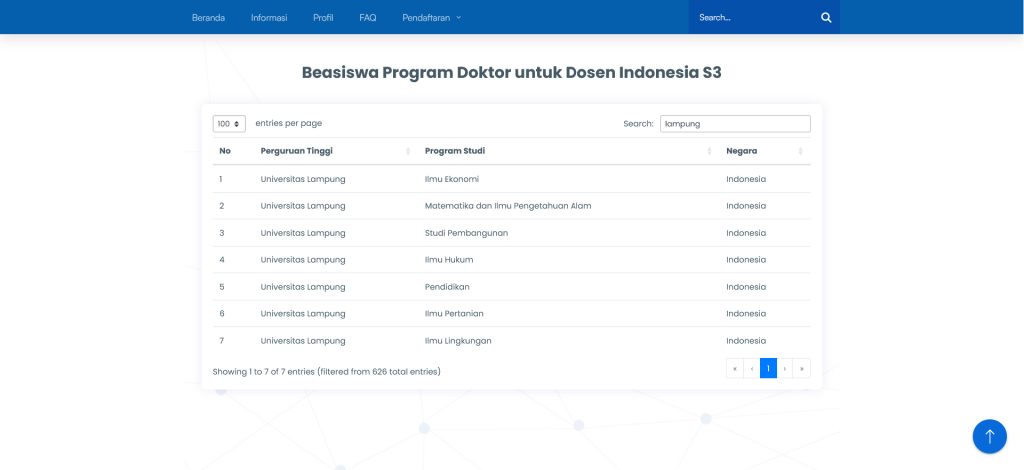Open the entries per page dropdown
Screen dimensions: 1024x470
click(x=229, y=124)
